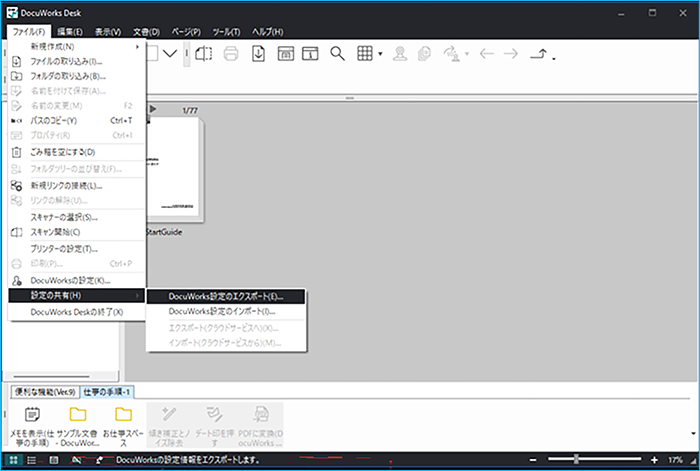
Task: Click the DocuWorks settings gear-person icon
Action: (x=16, y=280)
